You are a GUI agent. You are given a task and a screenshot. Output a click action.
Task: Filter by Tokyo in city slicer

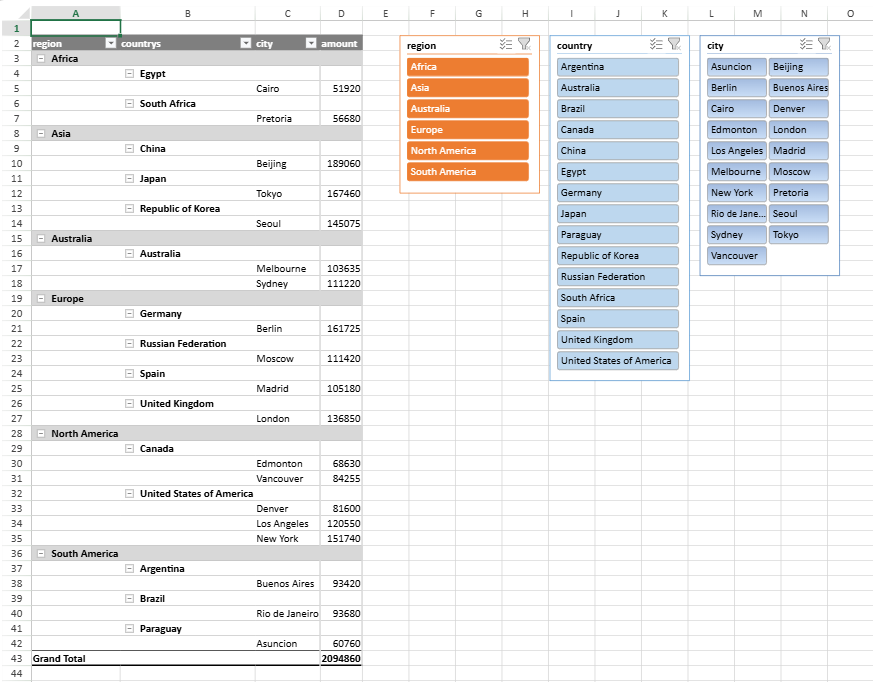pyautogui.click(x=799, y=235)
